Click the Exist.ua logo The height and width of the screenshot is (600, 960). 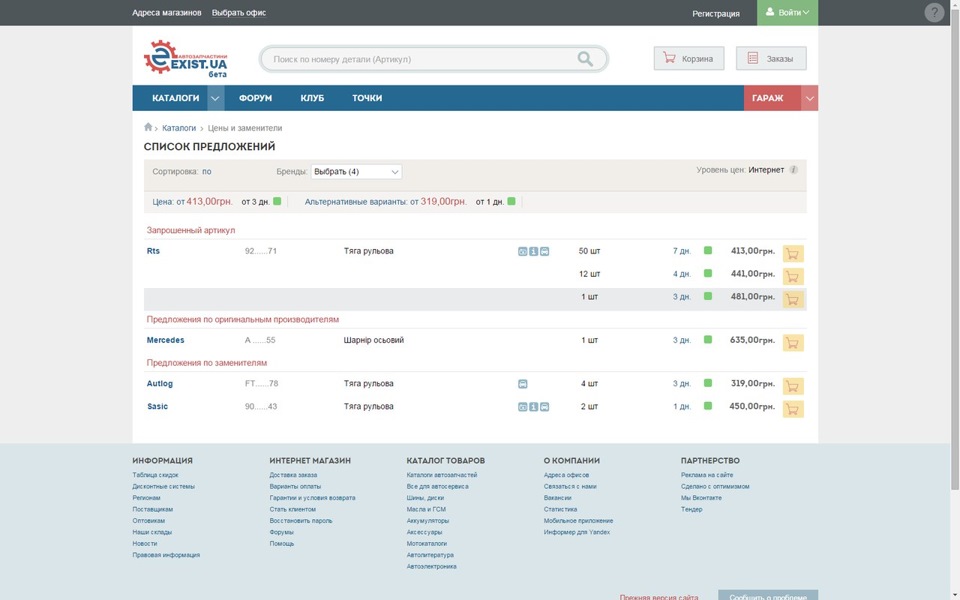click(186, 58)
